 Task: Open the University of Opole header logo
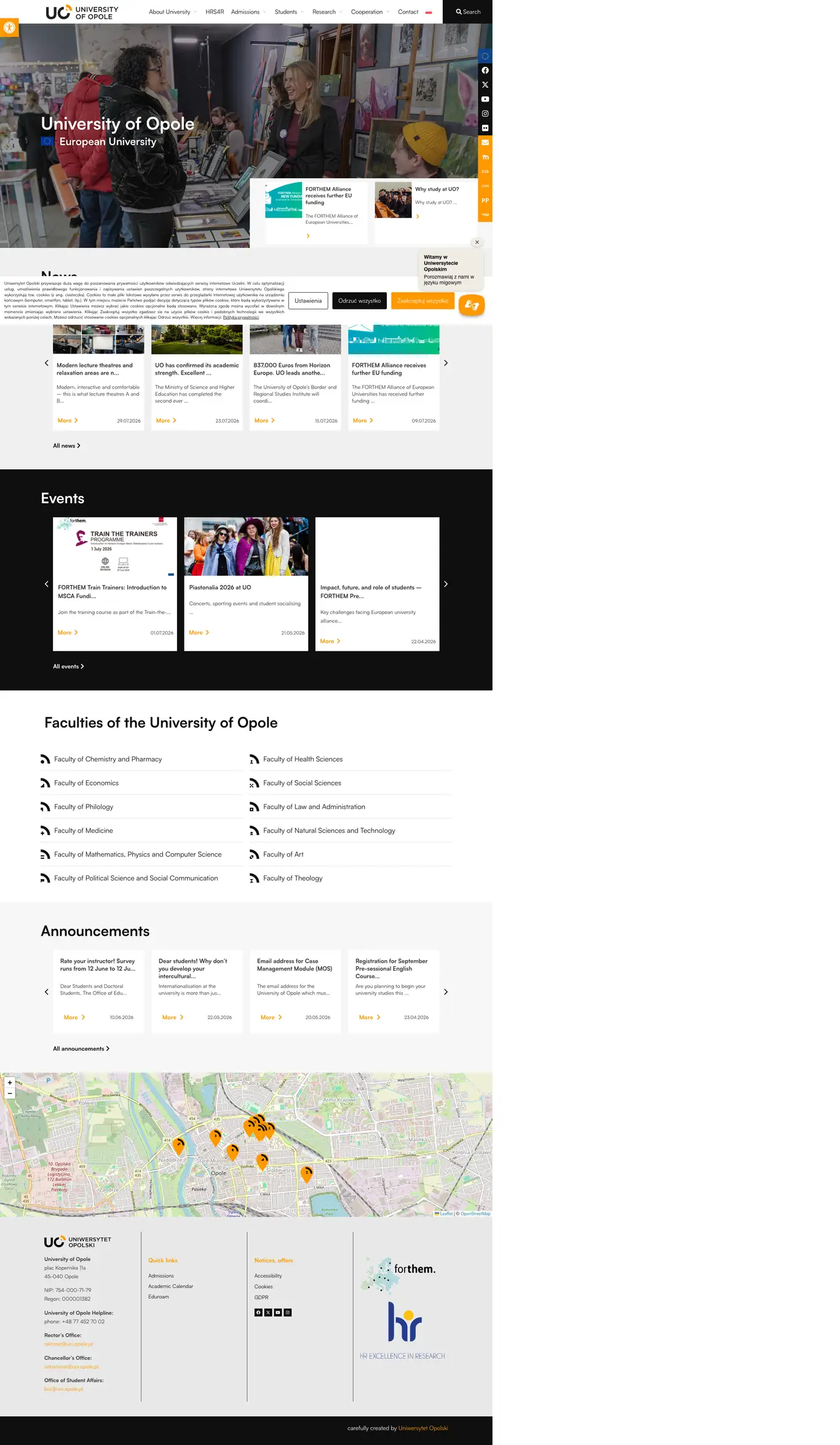click(82, 12)
